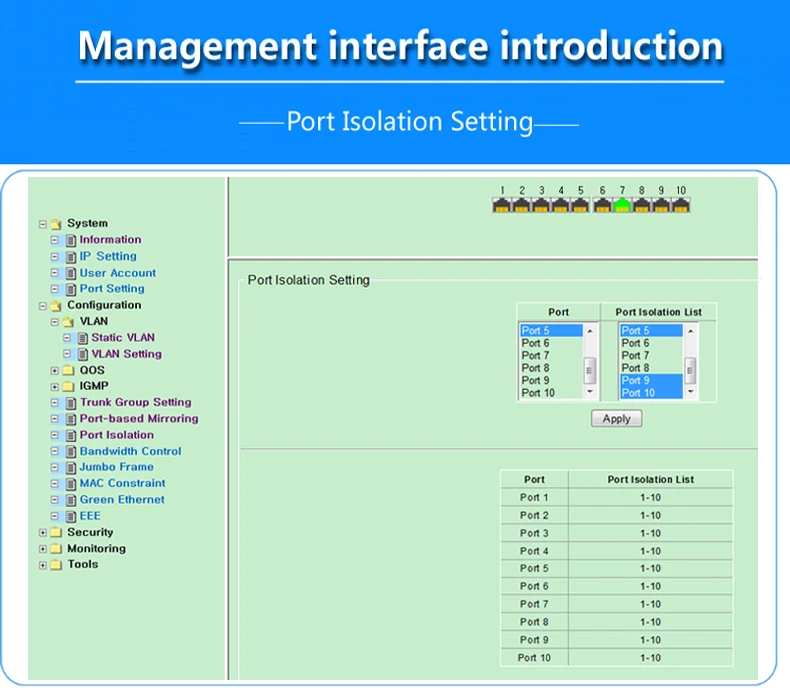Click port 10 icon in the port status panel

[681, 205]
